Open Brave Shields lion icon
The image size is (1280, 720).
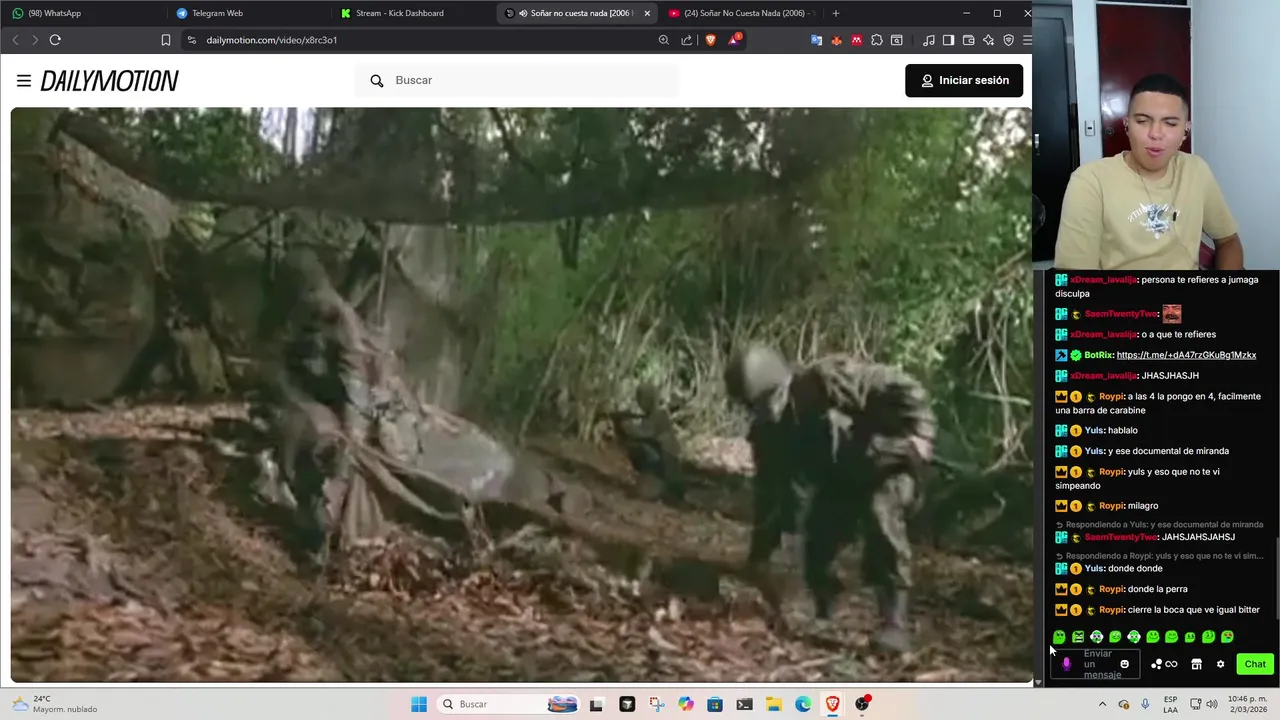tap(710, 40)
